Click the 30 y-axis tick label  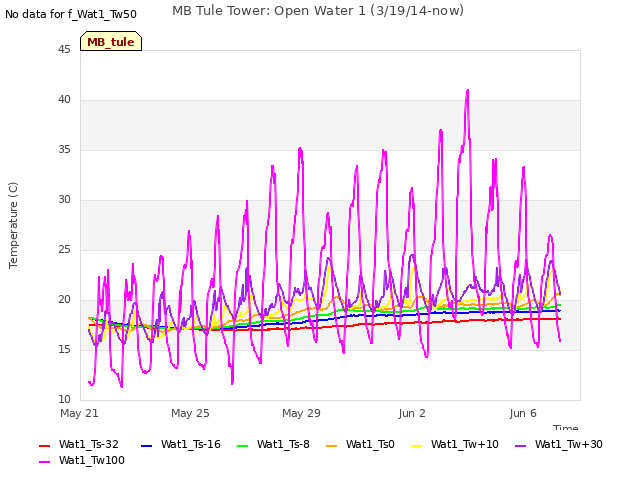click(64, 200)
